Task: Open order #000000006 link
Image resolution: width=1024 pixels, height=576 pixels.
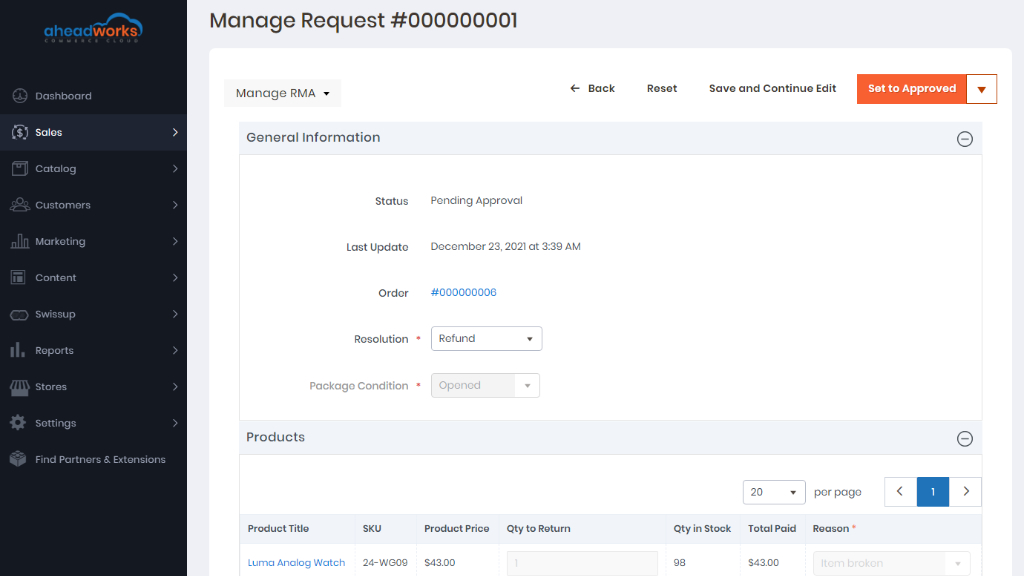Action: click(464, 292)
